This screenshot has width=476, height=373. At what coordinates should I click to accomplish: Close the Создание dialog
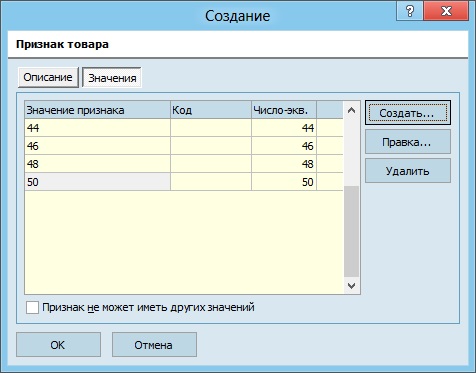[446, 11]
